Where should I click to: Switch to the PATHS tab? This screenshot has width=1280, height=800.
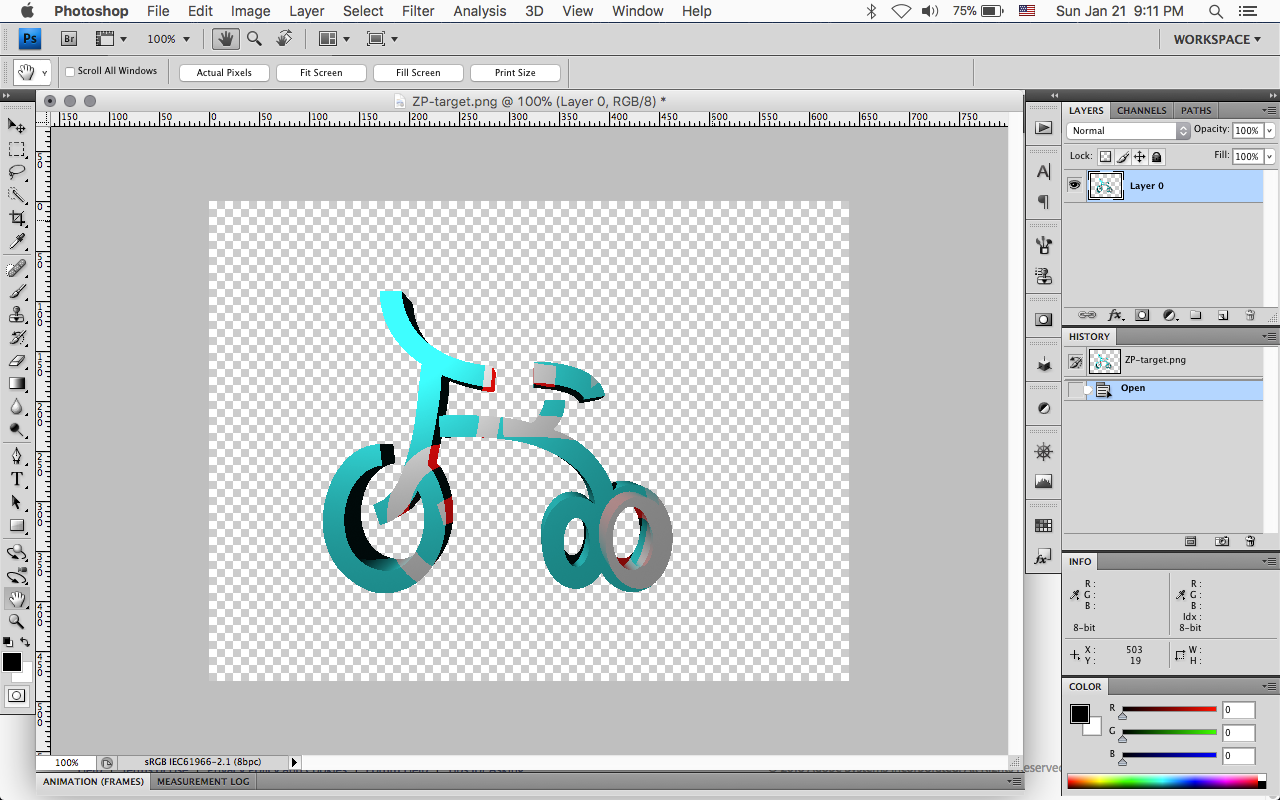click(1196, 111)
